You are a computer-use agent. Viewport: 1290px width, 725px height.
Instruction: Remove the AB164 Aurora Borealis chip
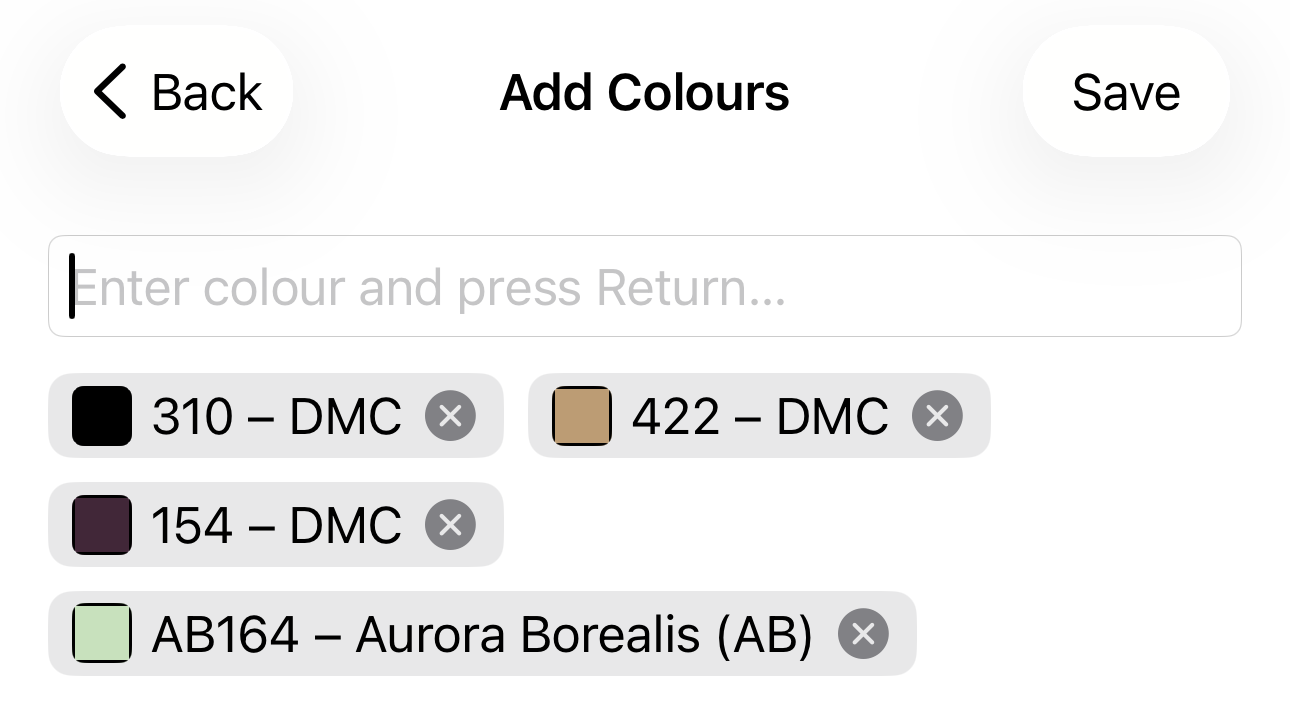863,634
